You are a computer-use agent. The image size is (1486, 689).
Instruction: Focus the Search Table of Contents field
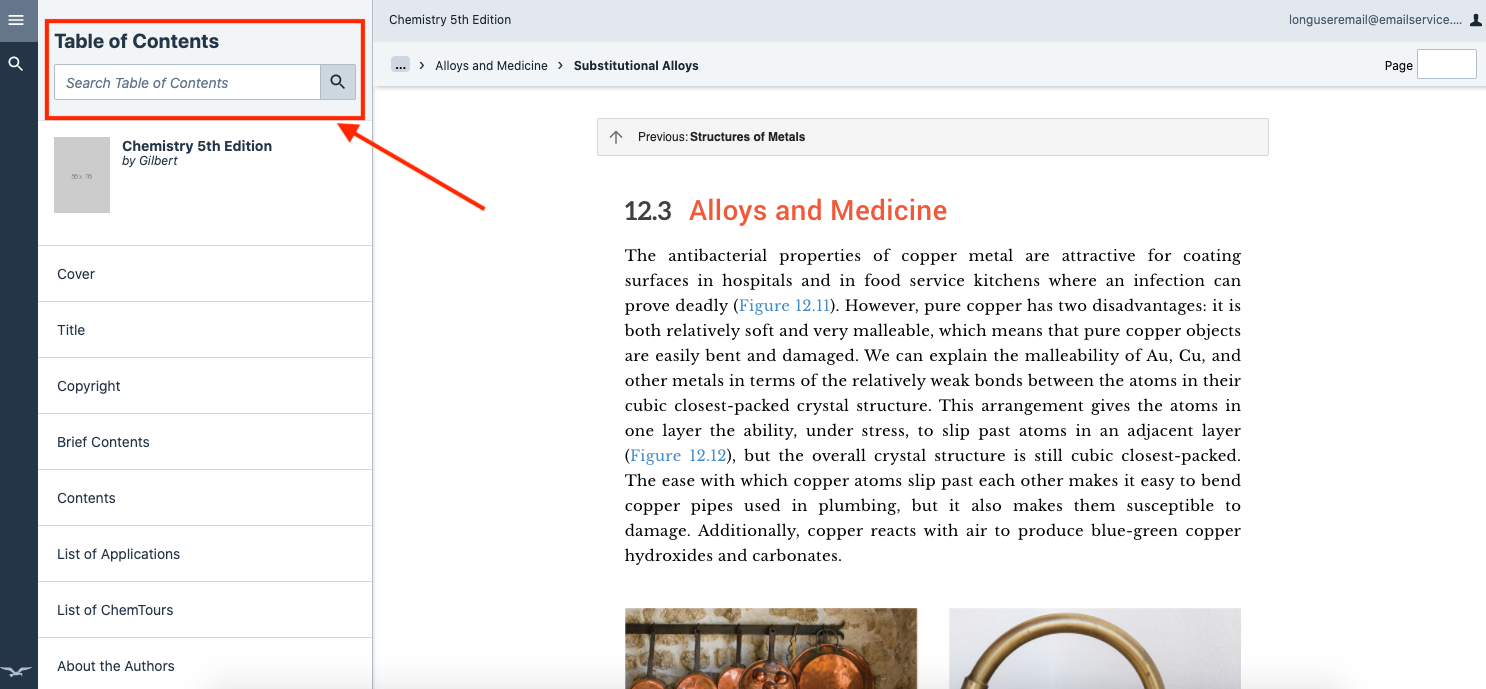(x=187, y=82)
